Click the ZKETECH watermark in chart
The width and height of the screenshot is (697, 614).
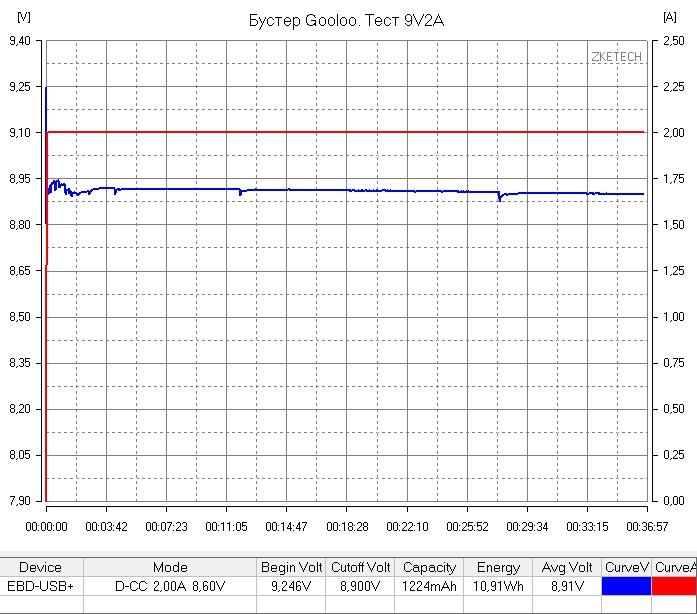[616, 57]
